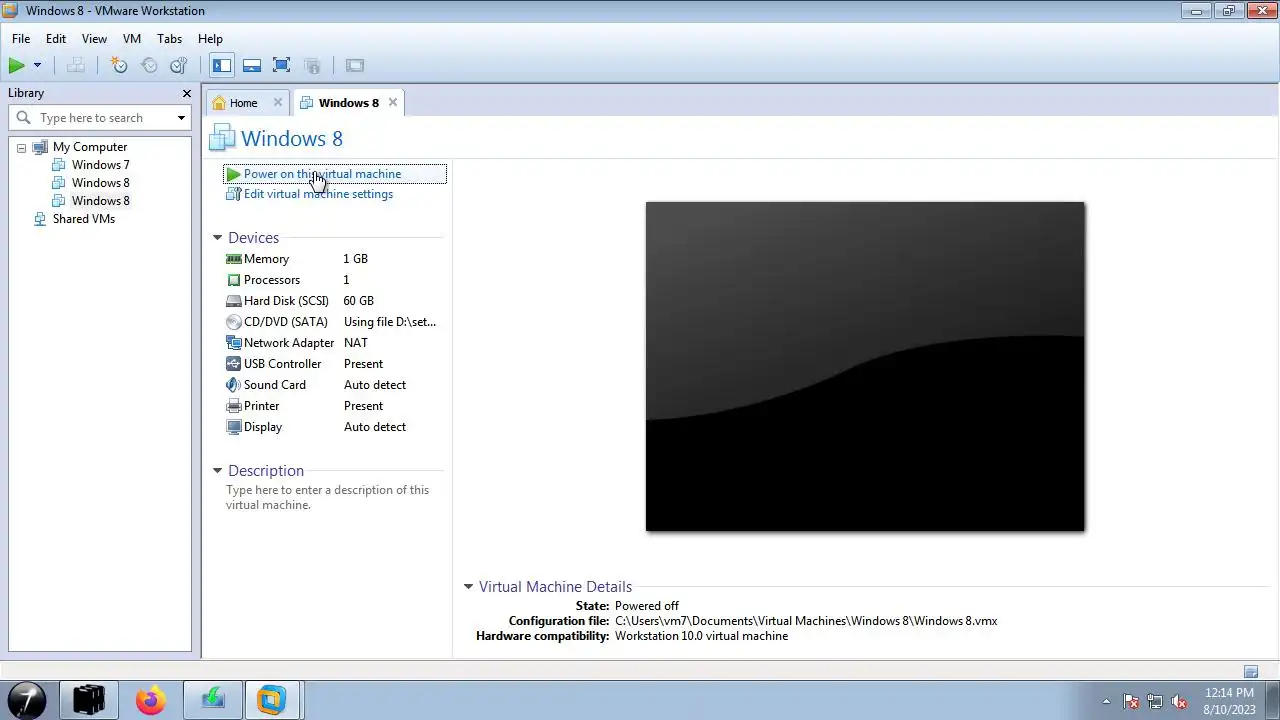Select My Computer in the library

click(90, 147)
